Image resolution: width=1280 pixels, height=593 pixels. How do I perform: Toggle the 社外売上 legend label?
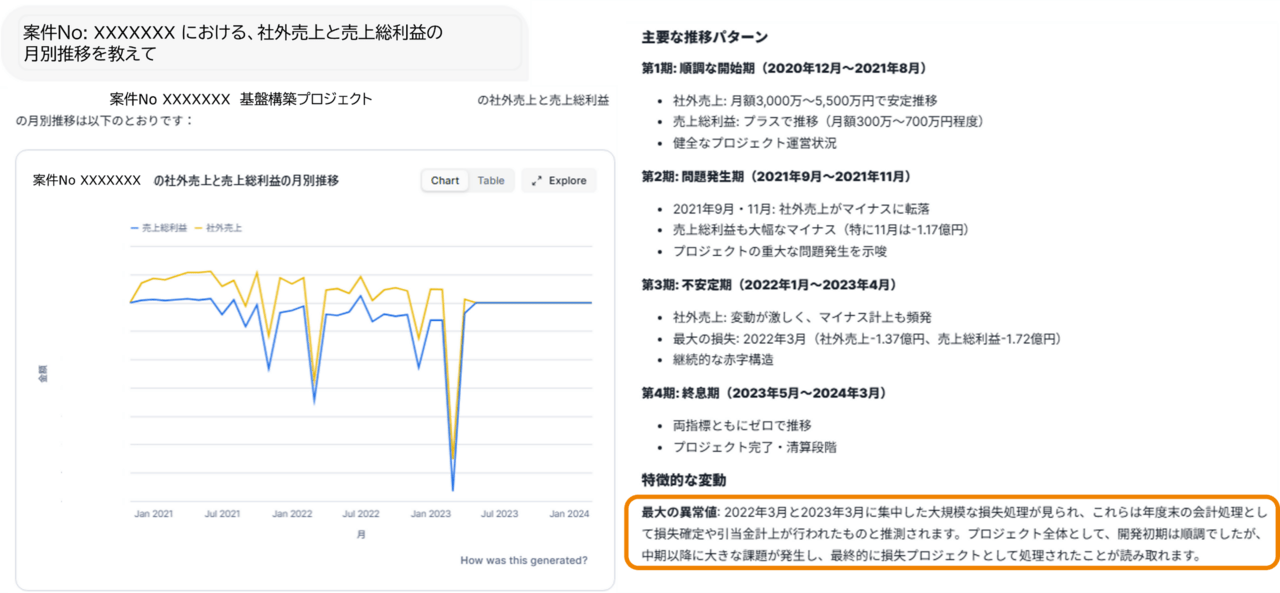coord(224,228)
